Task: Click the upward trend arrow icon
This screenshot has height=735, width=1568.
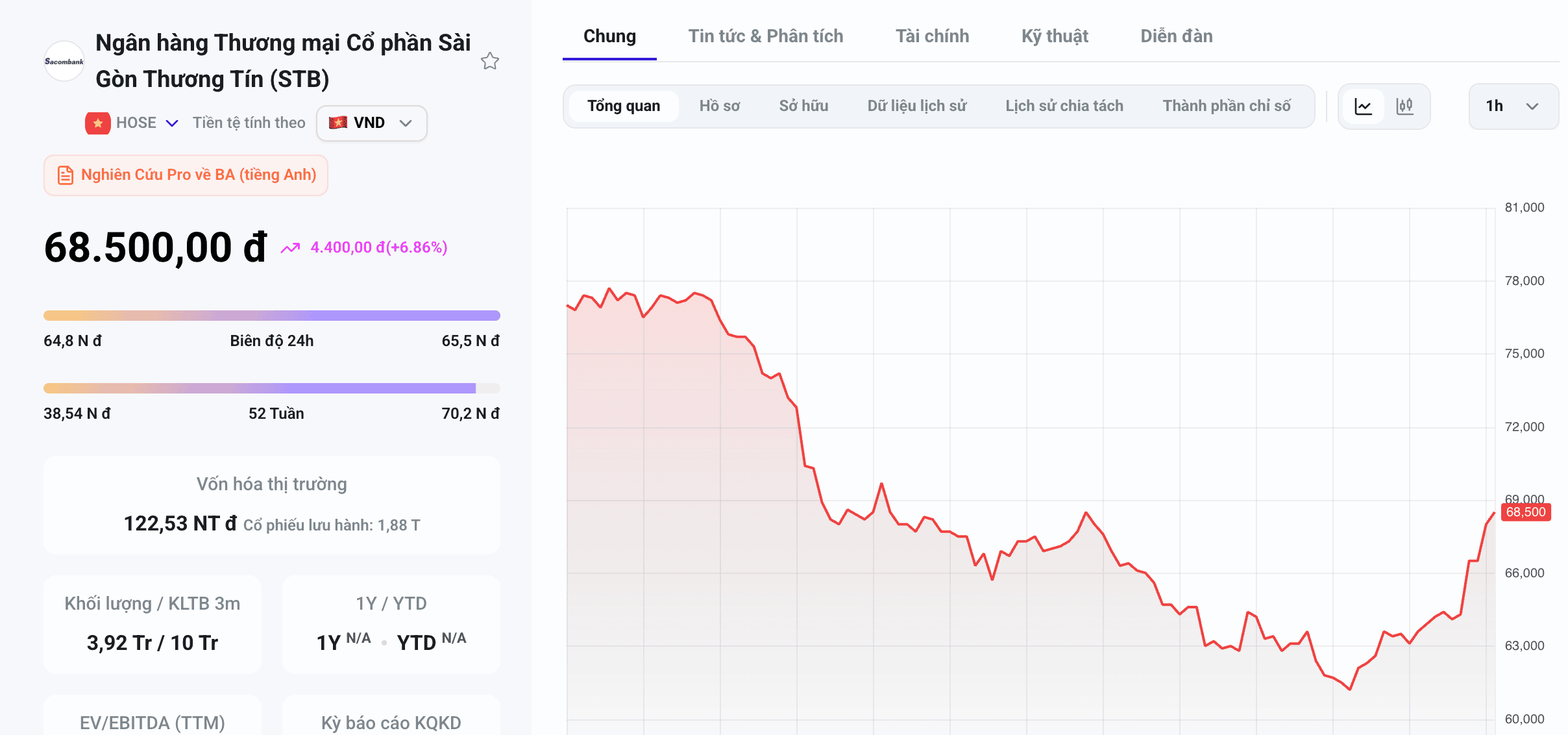Action: 290,247
